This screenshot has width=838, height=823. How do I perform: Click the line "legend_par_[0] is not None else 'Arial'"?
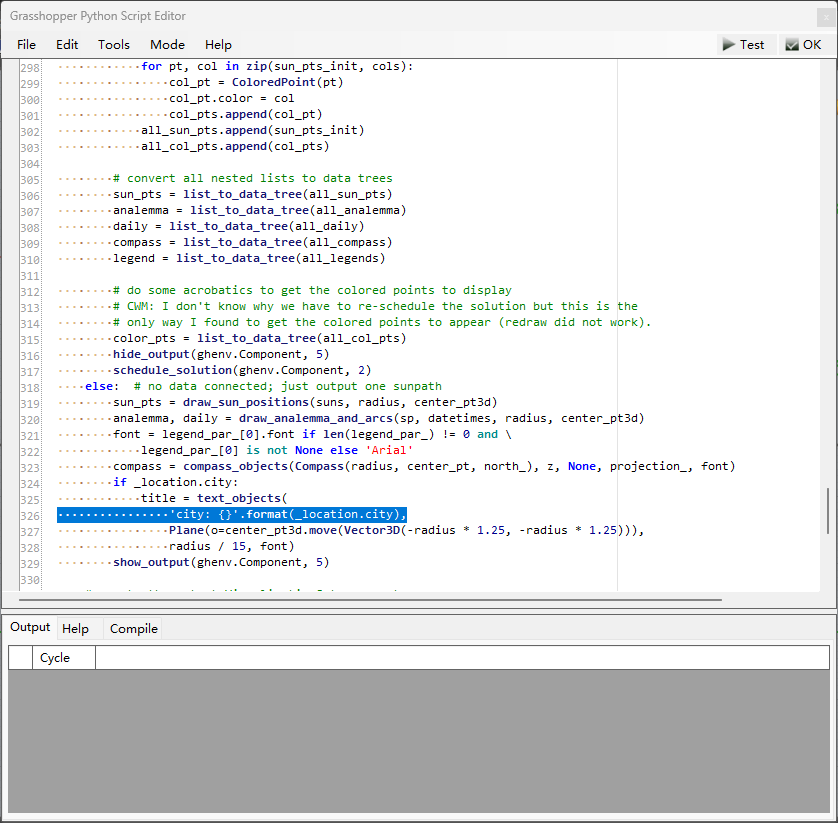click(277, 451)
